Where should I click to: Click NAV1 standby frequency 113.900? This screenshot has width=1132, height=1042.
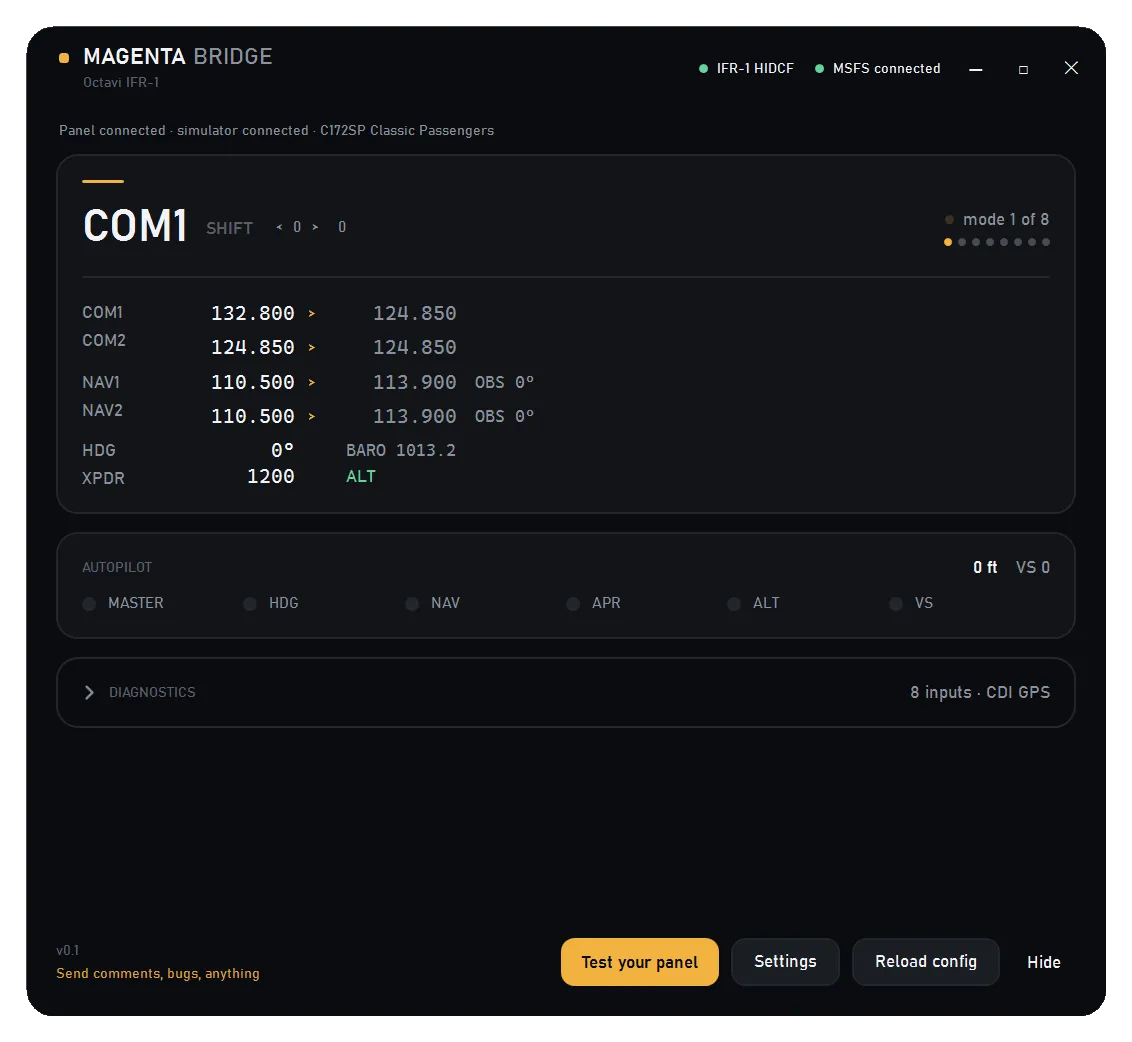[x=414, y=382]
